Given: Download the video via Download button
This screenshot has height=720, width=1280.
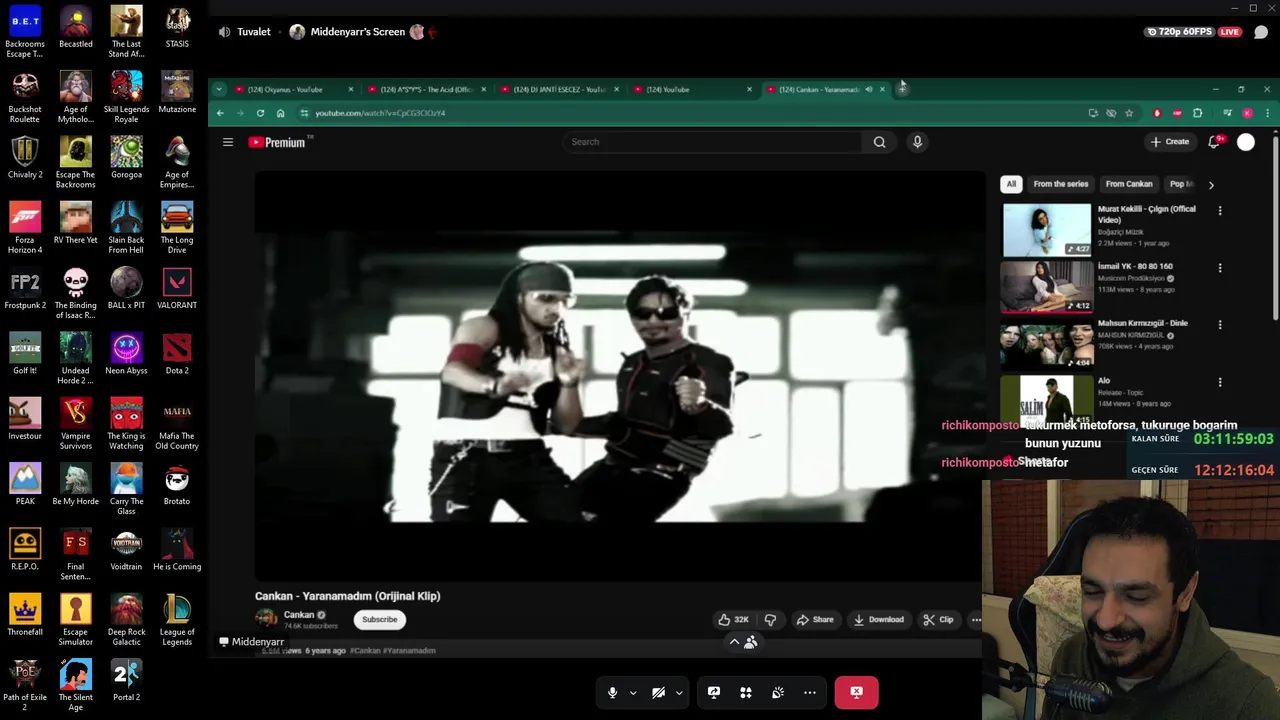Looking at the screenshot, I should pos(878,620).
